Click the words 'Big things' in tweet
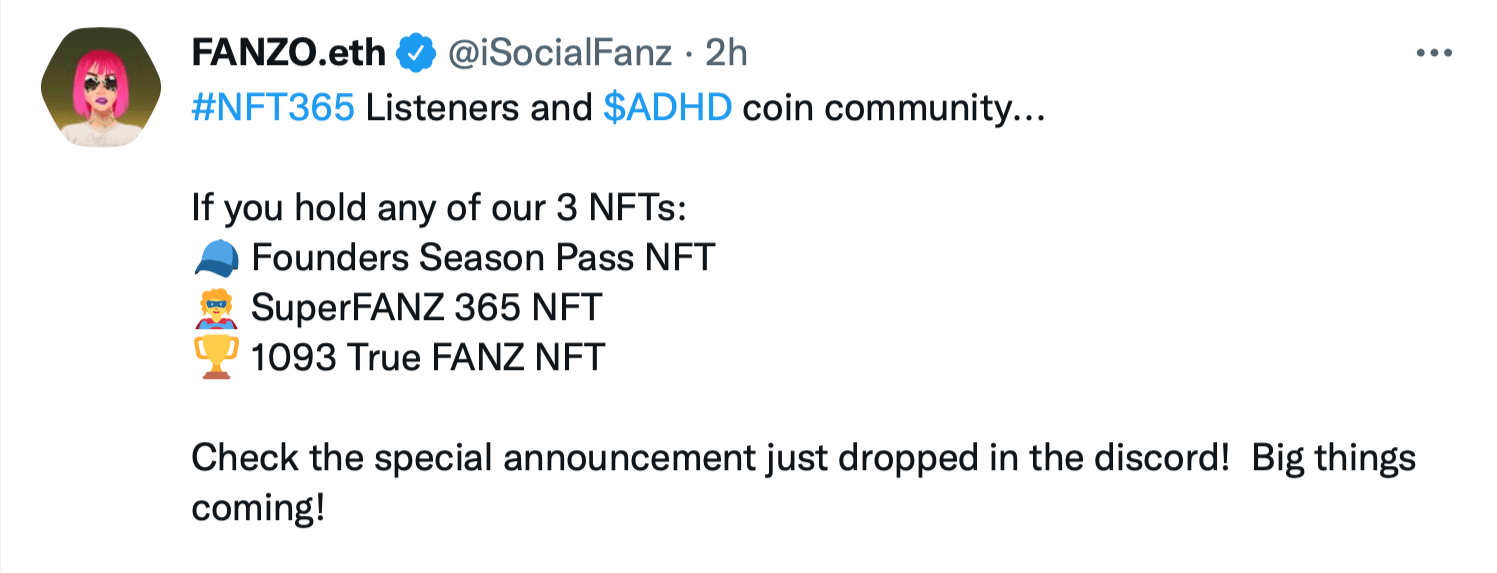 tap(1334, 458)
